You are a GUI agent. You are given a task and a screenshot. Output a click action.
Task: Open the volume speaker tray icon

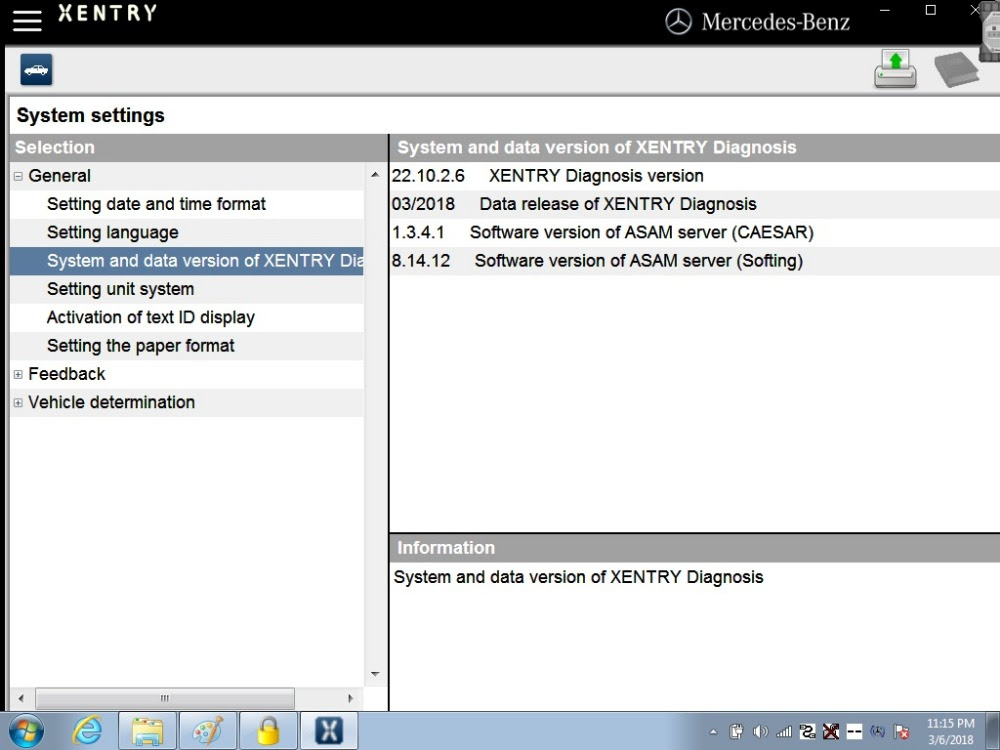[760, 732]
